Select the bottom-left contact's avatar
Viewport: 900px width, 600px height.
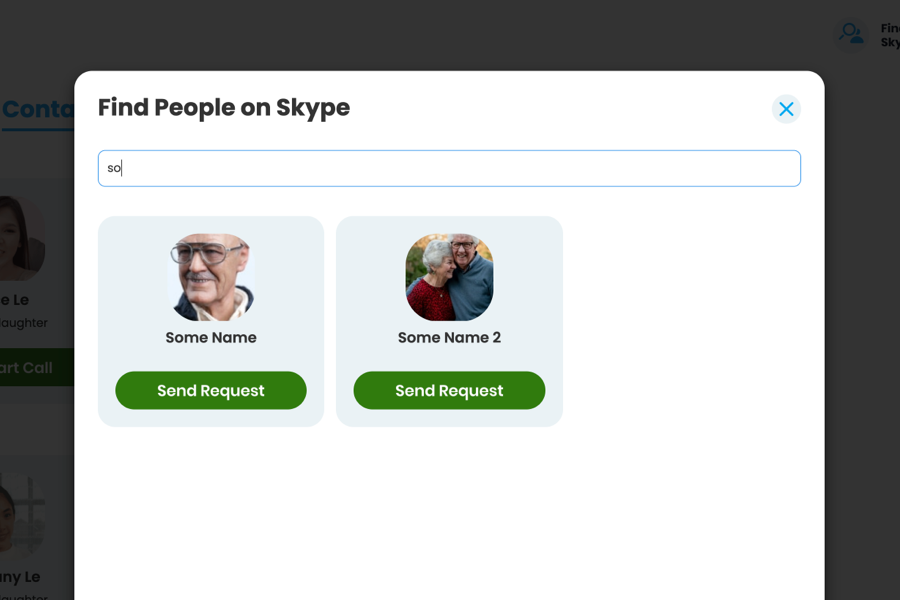[x=22, y=515]
